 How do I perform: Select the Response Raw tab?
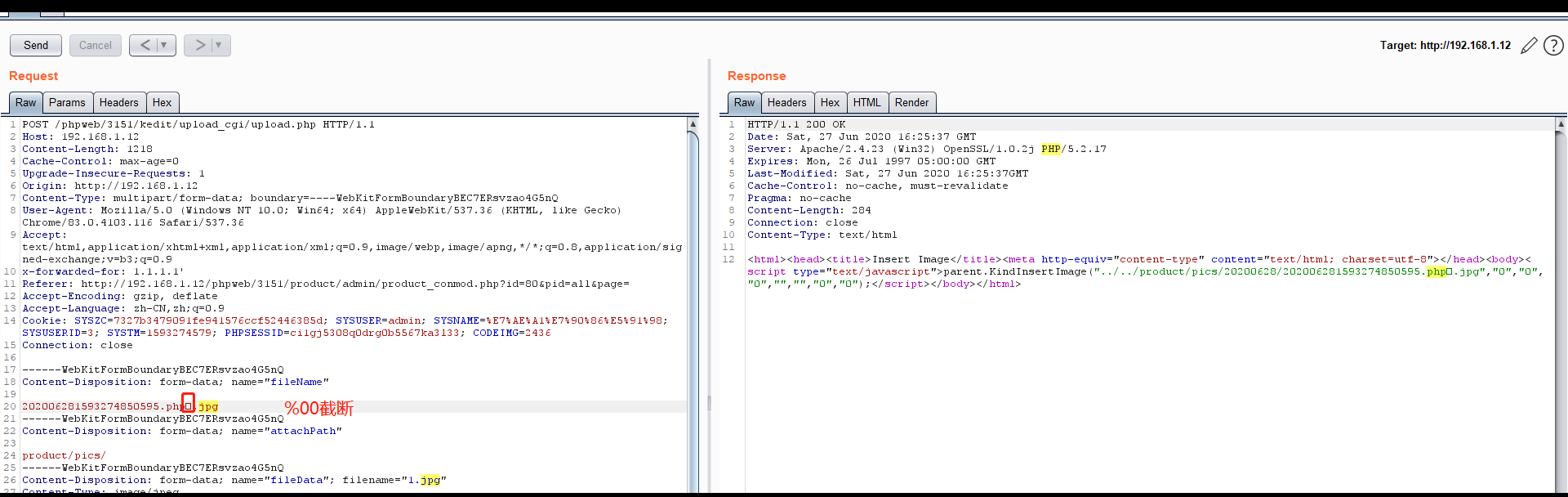pyautogui.click(x=745, y=102)
